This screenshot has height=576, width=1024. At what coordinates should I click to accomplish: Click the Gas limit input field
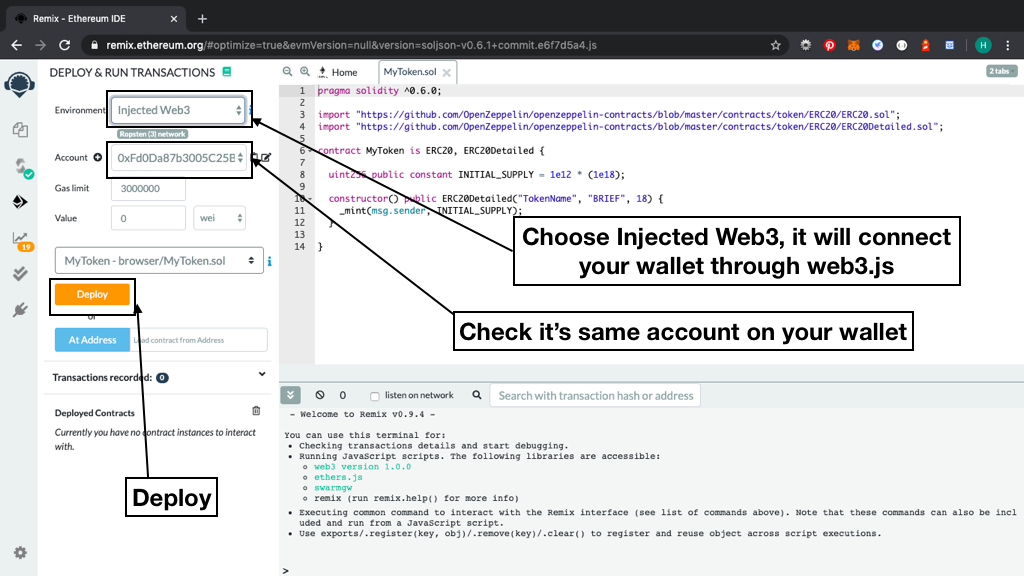[x=148, y=188]
